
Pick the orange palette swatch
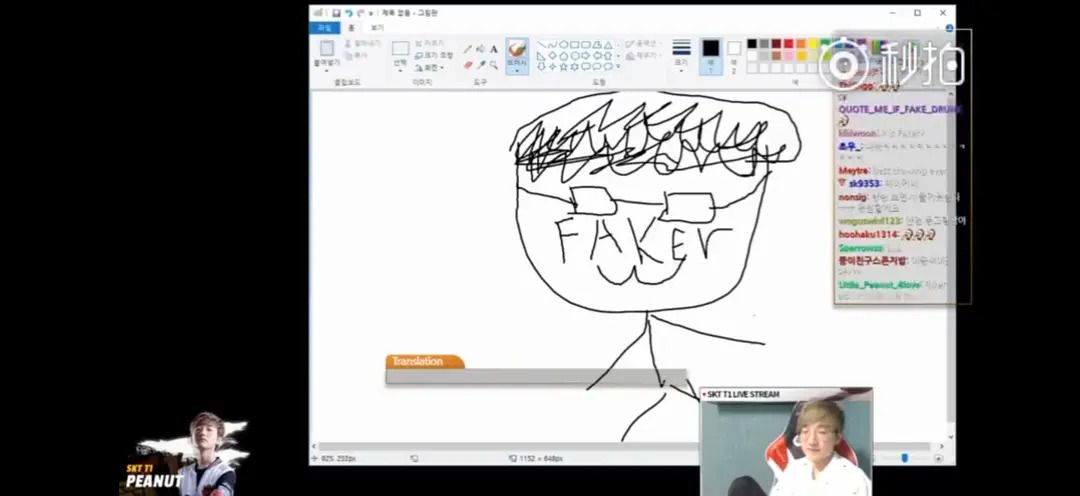tap(801, 43)
